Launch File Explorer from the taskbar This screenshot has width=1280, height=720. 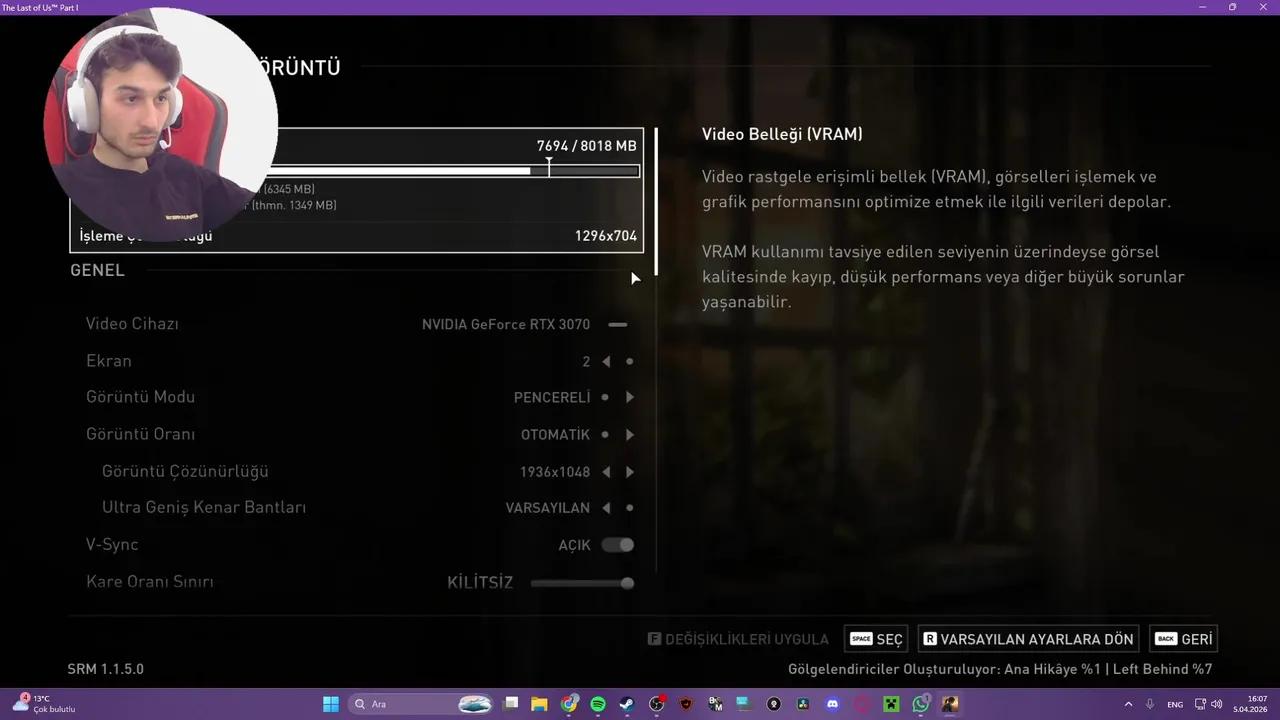point(539,704)
